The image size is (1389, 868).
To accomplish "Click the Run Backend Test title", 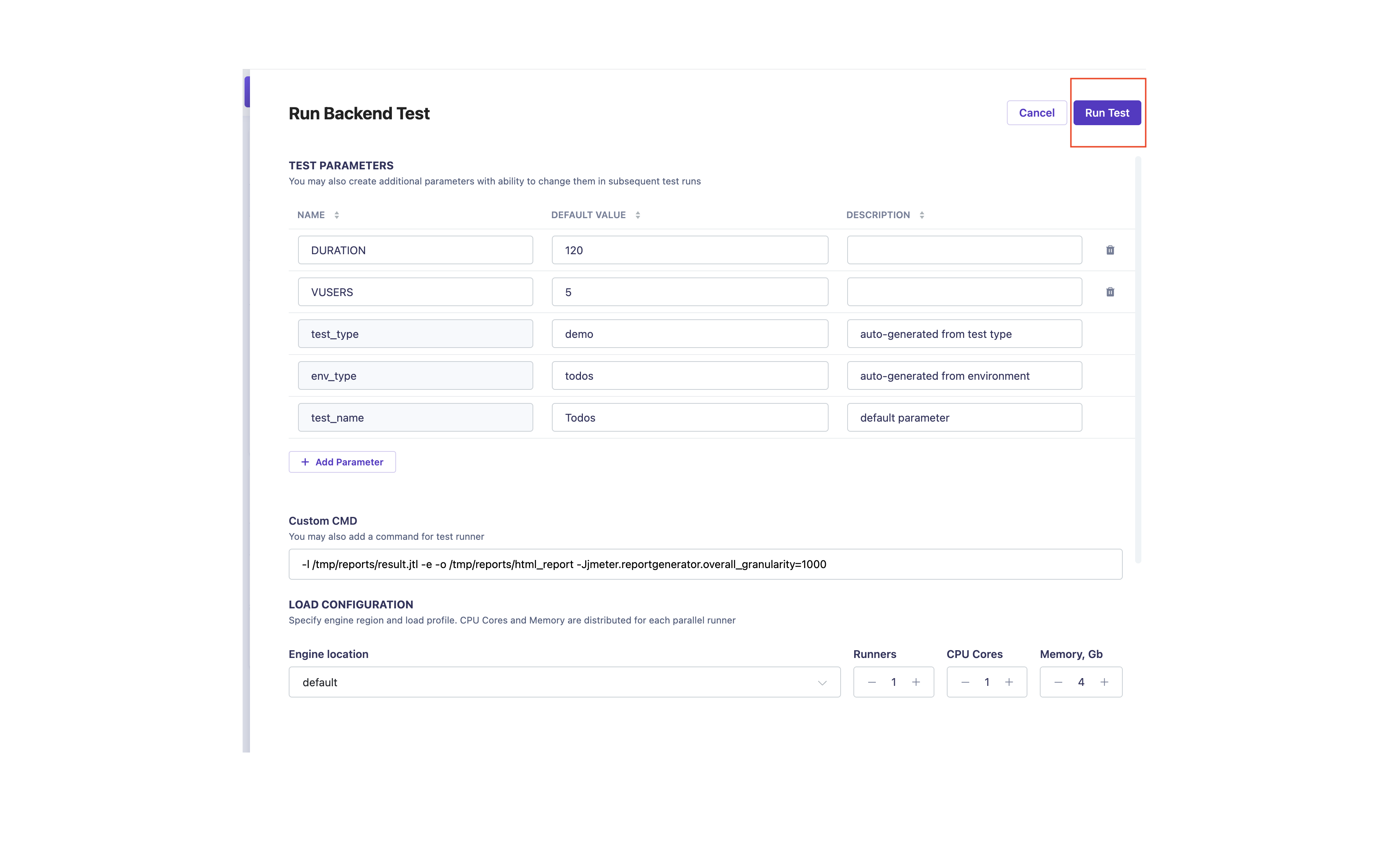I will [x=359, y=113].
